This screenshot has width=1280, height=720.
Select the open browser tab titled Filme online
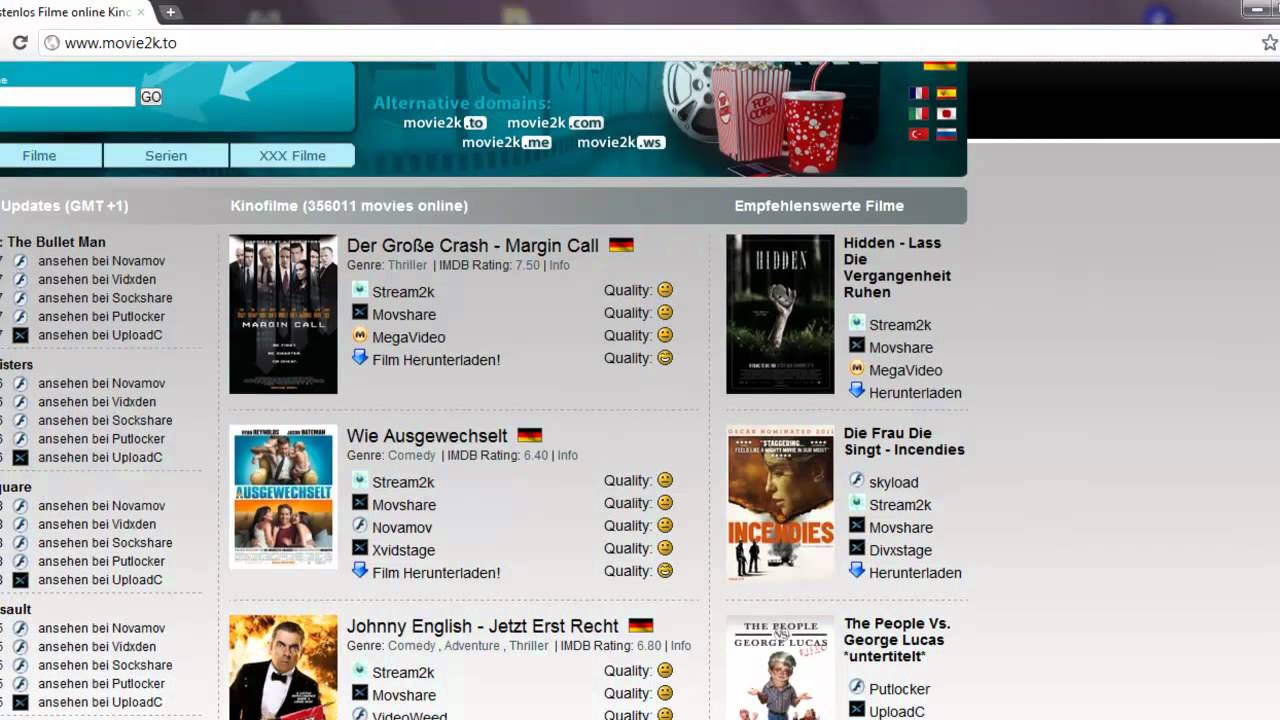pos(70,12)
